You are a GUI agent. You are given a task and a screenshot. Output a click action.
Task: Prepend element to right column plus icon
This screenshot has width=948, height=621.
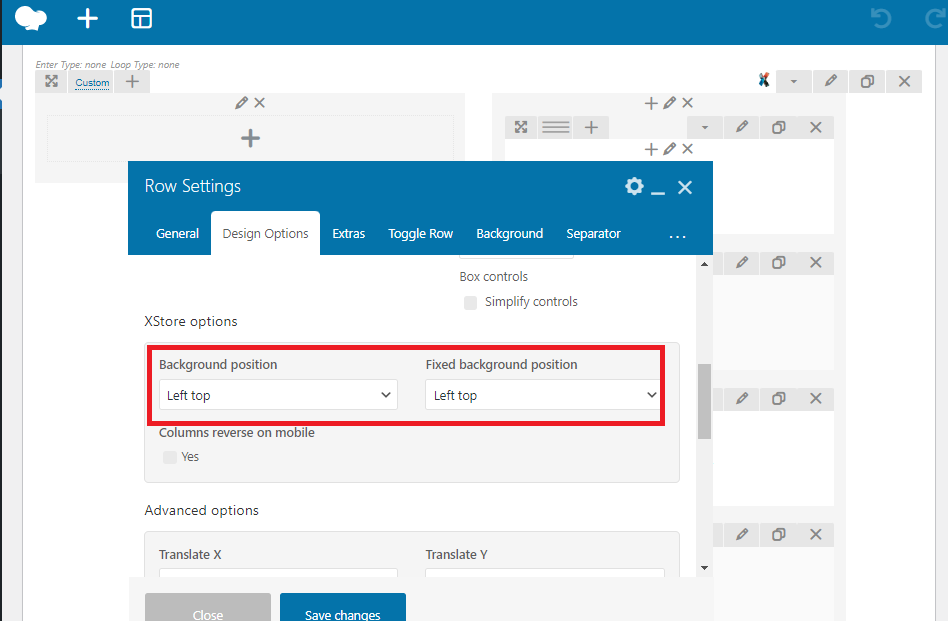[x=651, y=103]
